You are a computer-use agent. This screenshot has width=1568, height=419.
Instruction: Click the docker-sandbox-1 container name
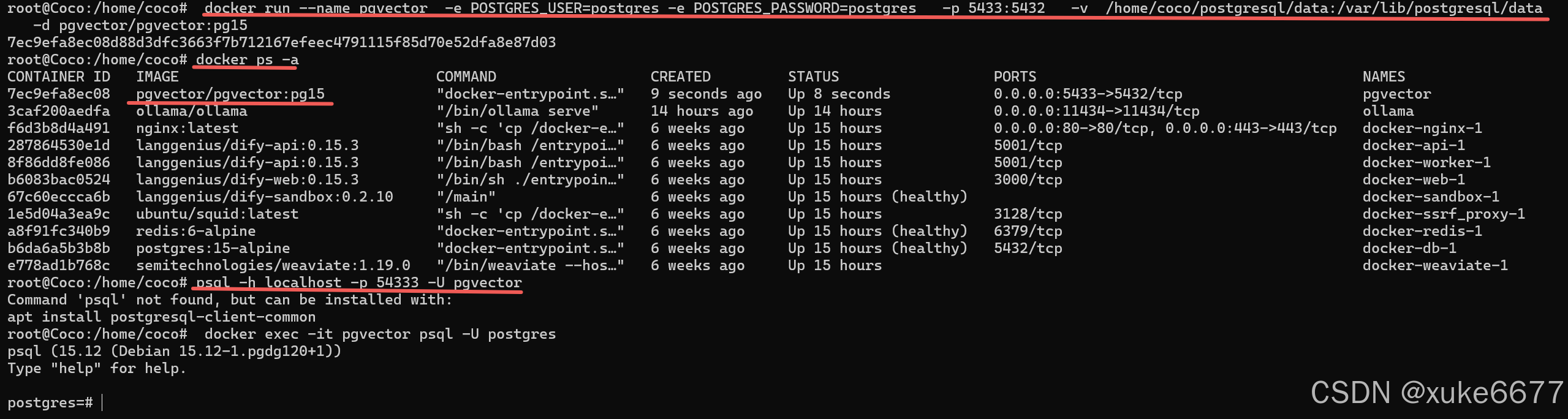coord(1431,197)
